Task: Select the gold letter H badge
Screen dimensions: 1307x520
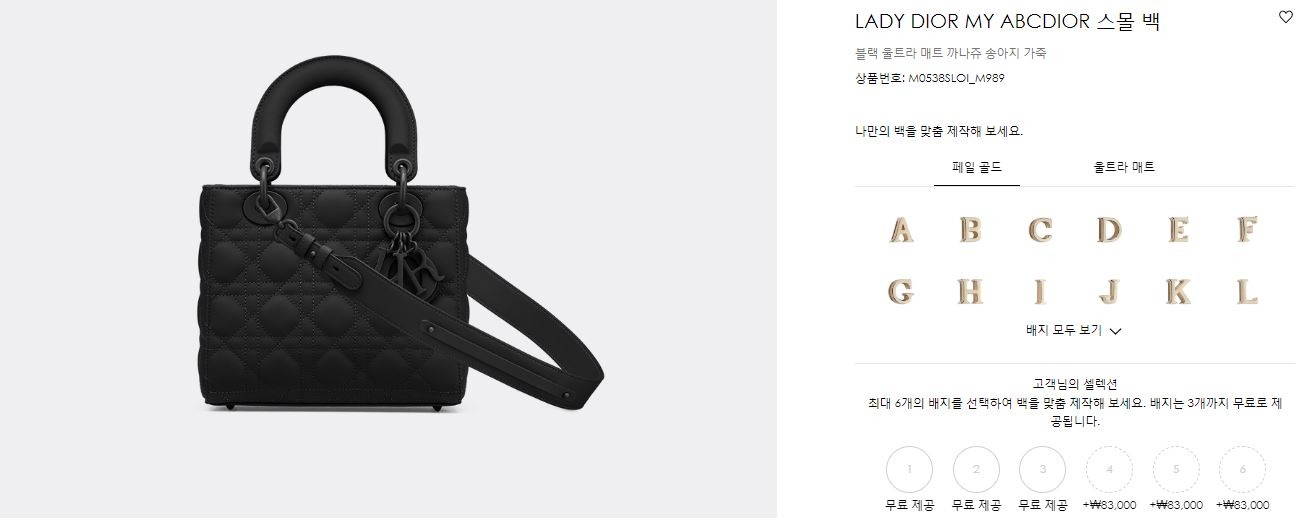Action: [x=970, y=292]
